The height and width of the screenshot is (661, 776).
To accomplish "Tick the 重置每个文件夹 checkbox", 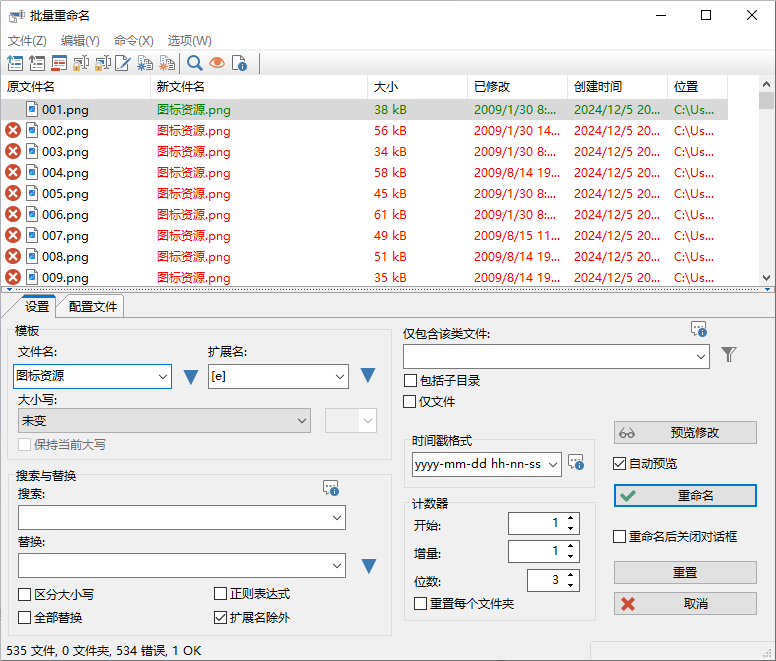I will click(420, 603).
